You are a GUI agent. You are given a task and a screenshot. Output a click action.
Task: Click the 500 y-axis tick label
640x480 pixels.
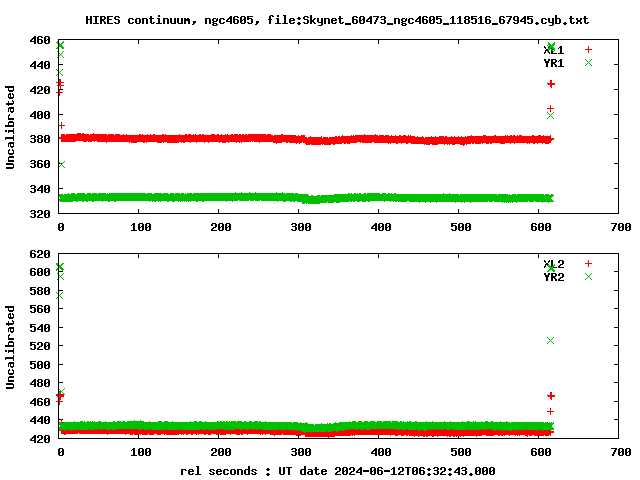[40, 364]
